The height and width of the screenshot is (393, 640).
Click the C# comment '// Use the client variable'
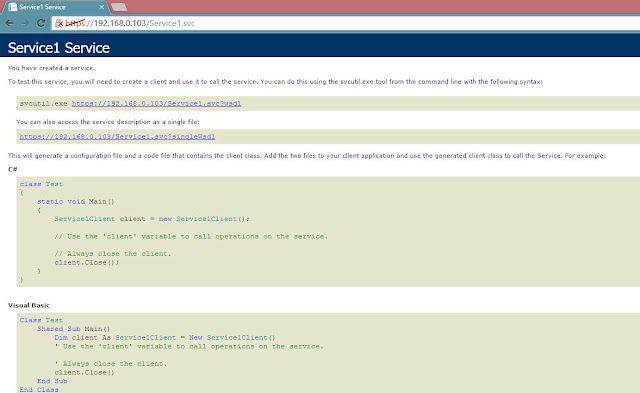click(191, 237)
